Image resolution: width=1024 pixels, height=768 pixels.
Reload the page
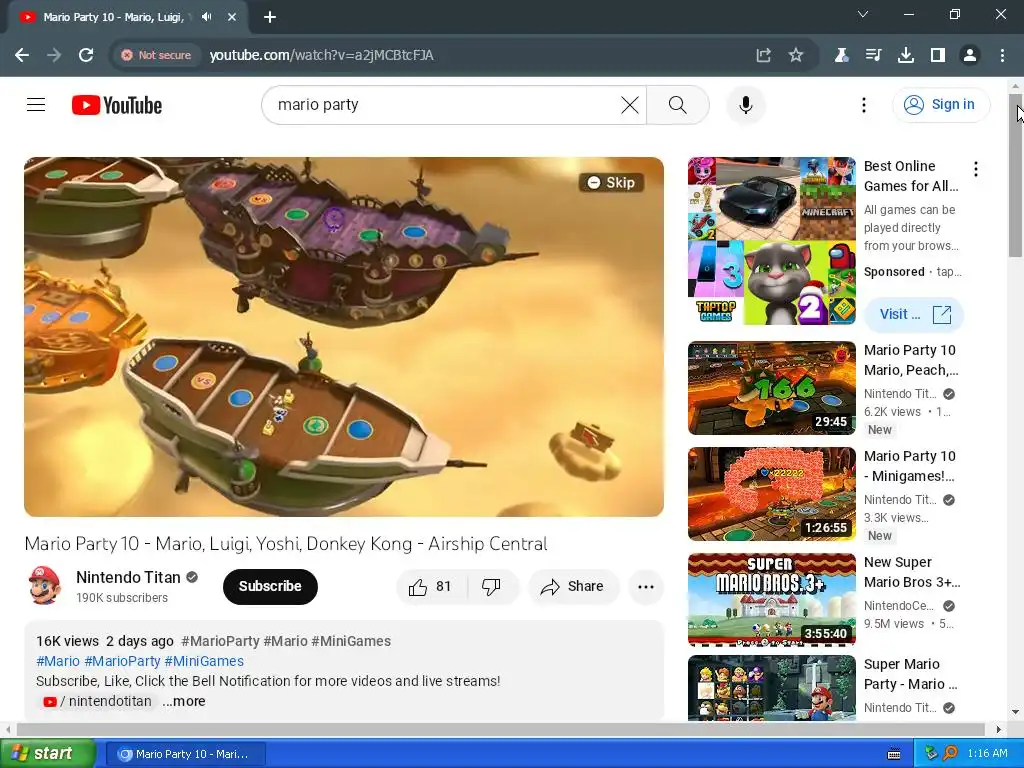click(x=86, y=56)
